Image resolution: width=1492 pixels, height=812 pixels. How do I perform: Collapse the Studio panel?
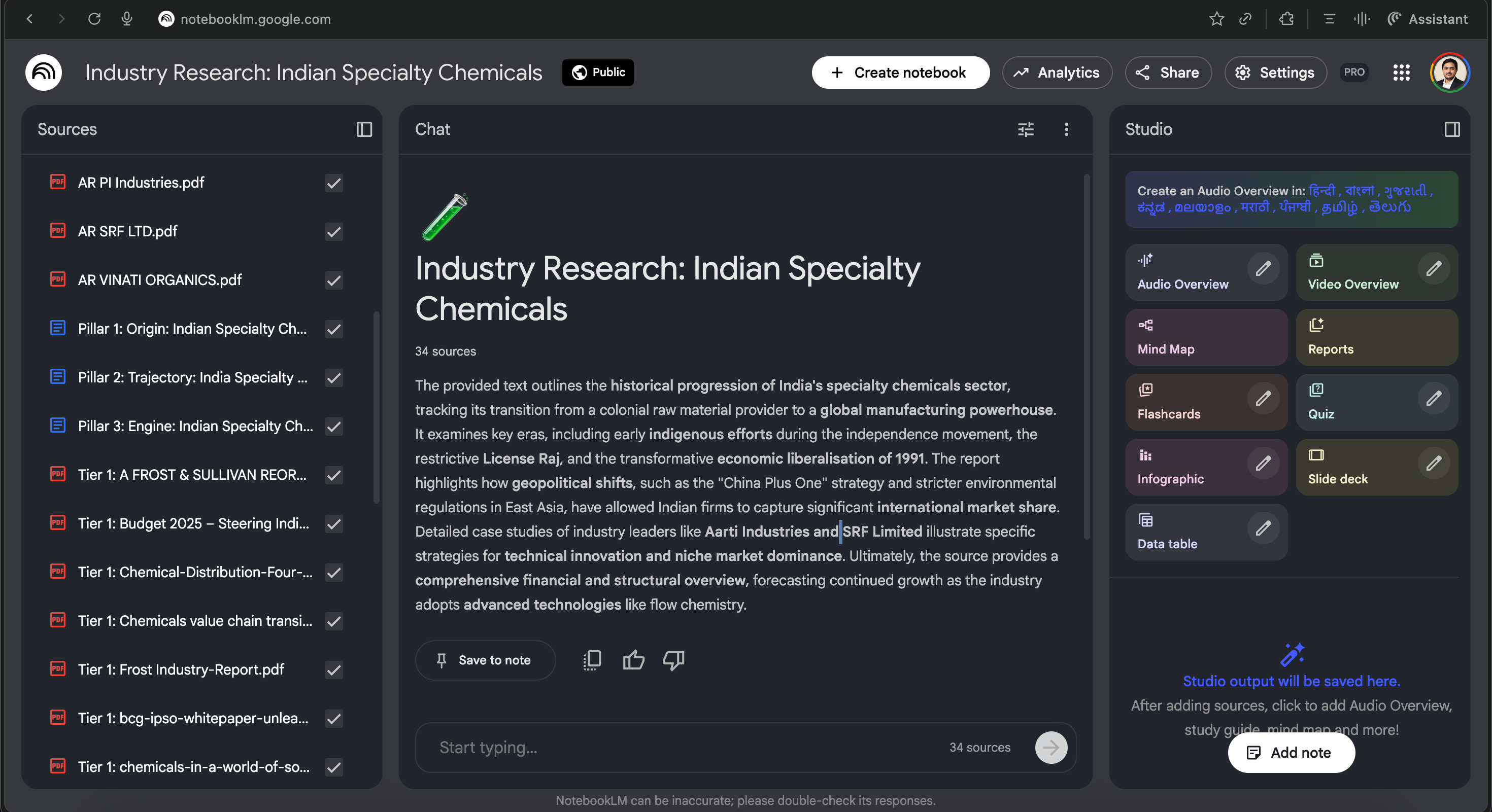tap(1451, 129)
